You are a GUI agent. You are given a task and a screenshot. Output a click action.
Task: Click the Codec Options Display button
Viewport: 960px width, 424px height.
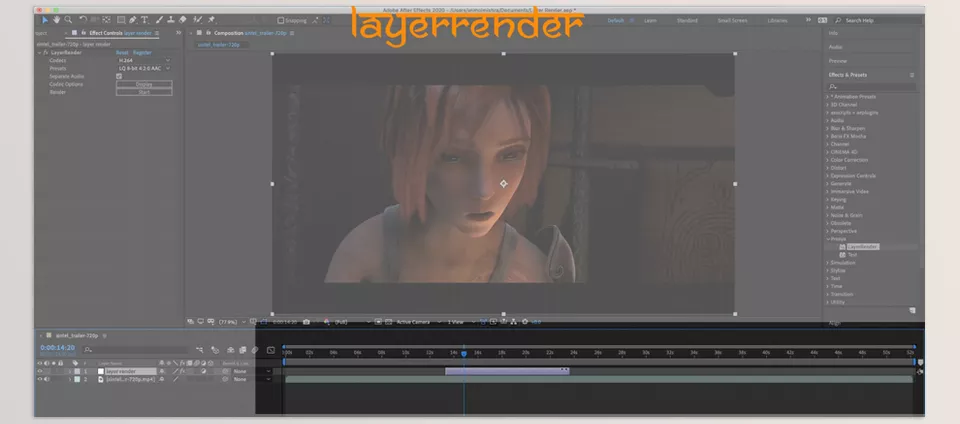pos(144,84)
